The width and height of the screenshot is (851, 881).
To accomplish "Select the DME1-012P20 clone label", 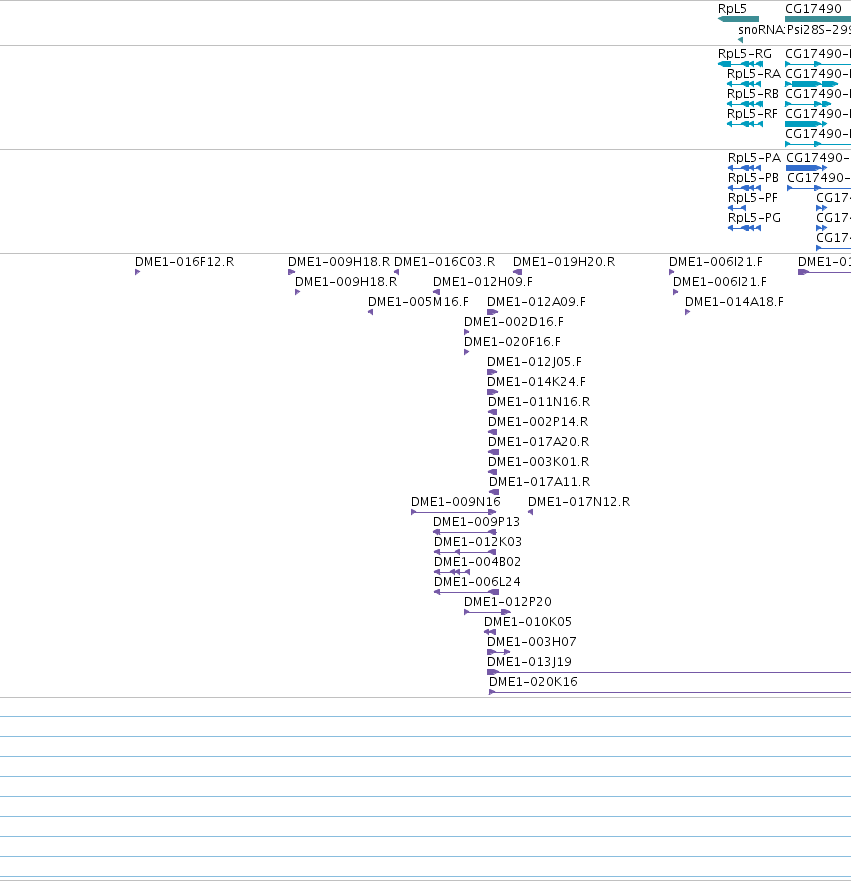I will coord(508,602).
